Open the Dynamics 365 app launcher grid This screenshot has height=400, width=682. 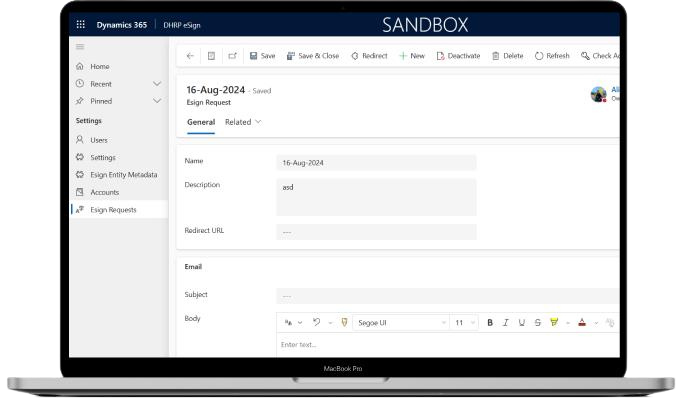pos(81,24)
